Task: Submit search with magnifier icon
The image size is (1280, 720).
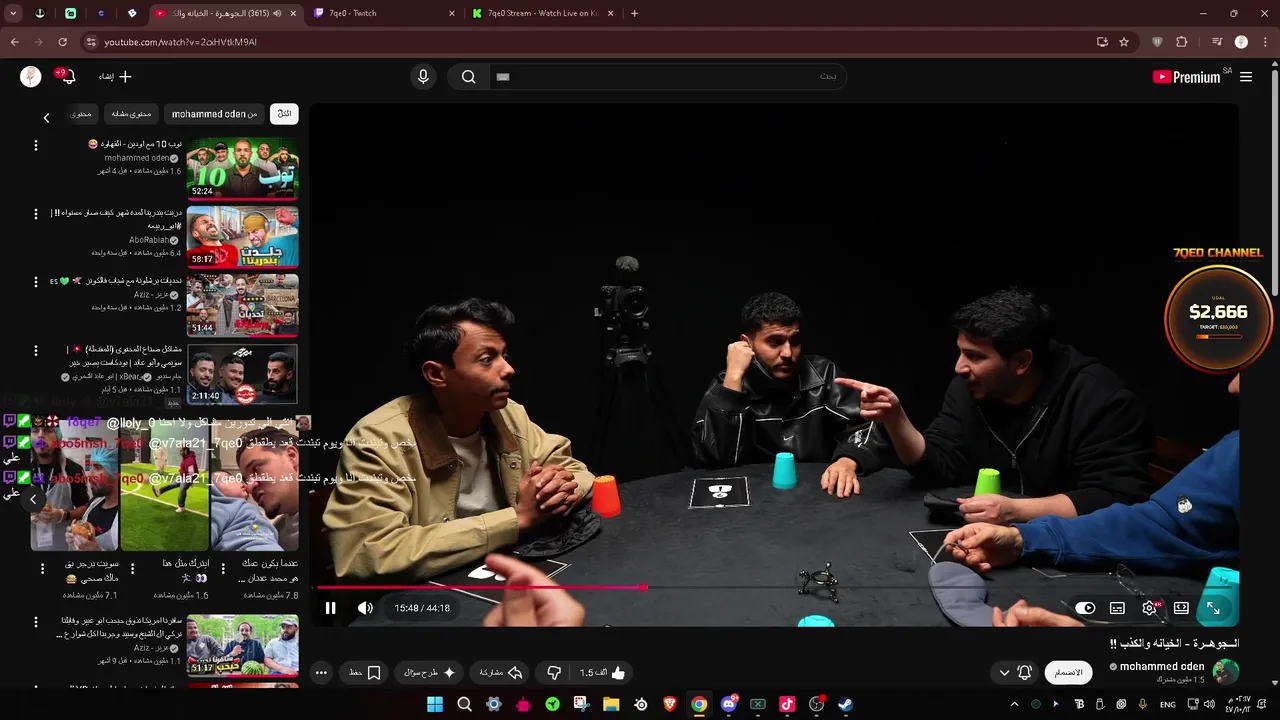Action: (x=468, y=77)
